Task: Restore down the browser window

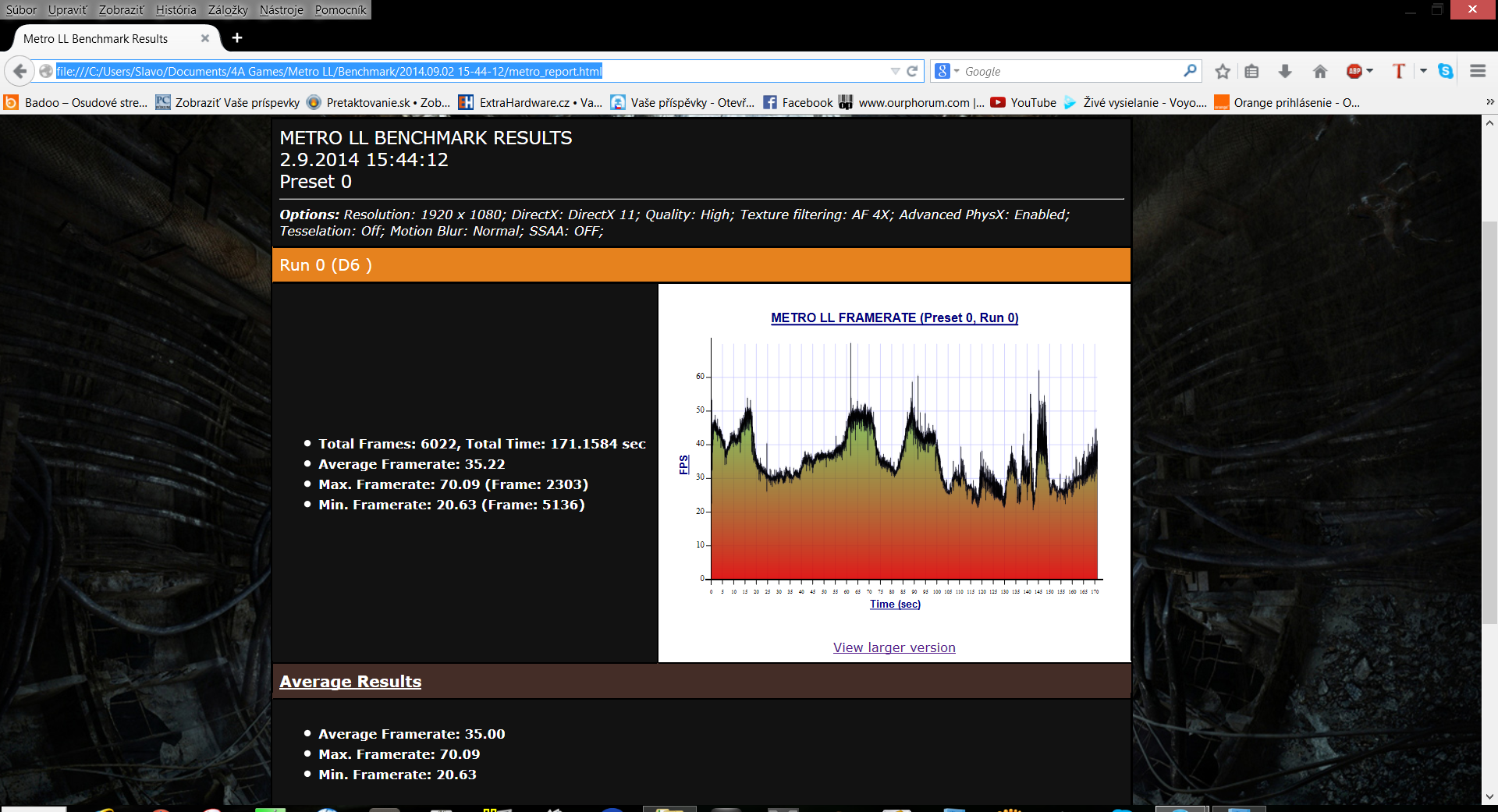Action: coord(1437,9)
